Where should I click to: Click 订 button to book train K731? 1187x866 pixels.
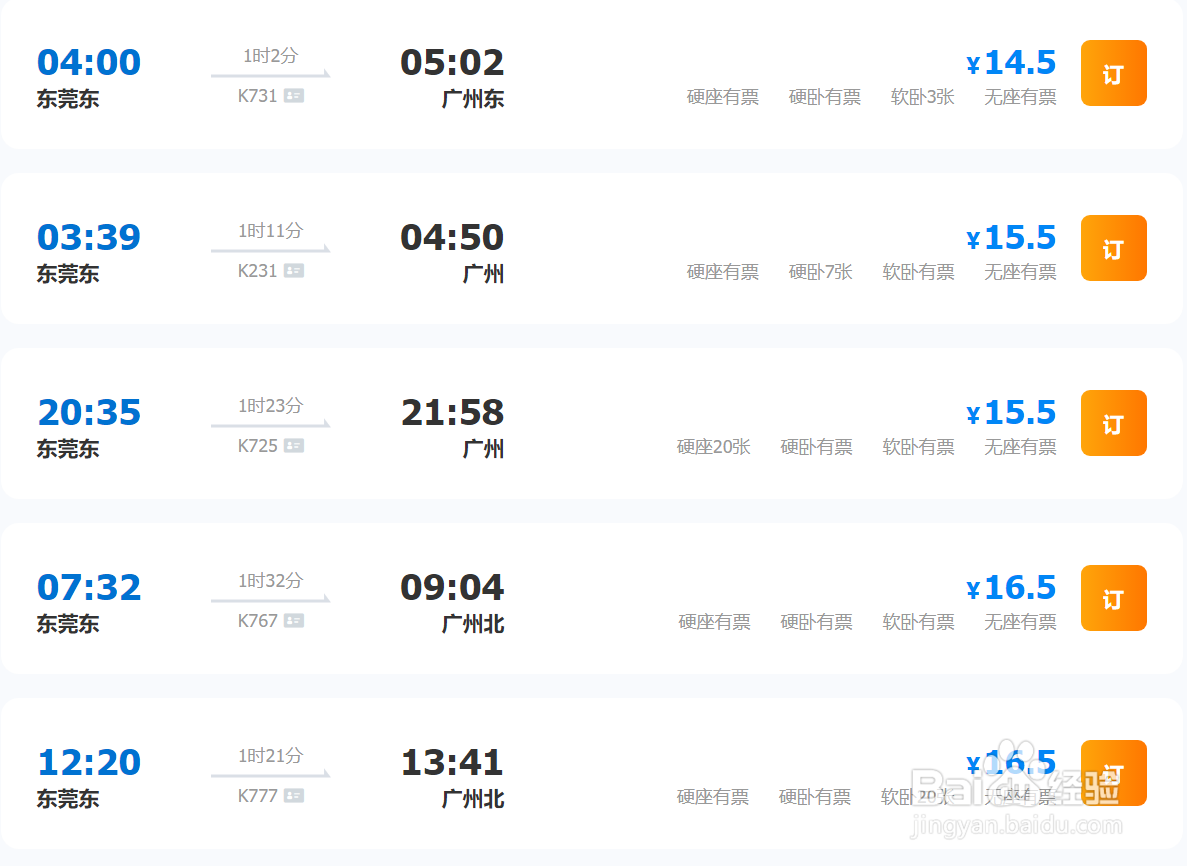pos(1113,72)
